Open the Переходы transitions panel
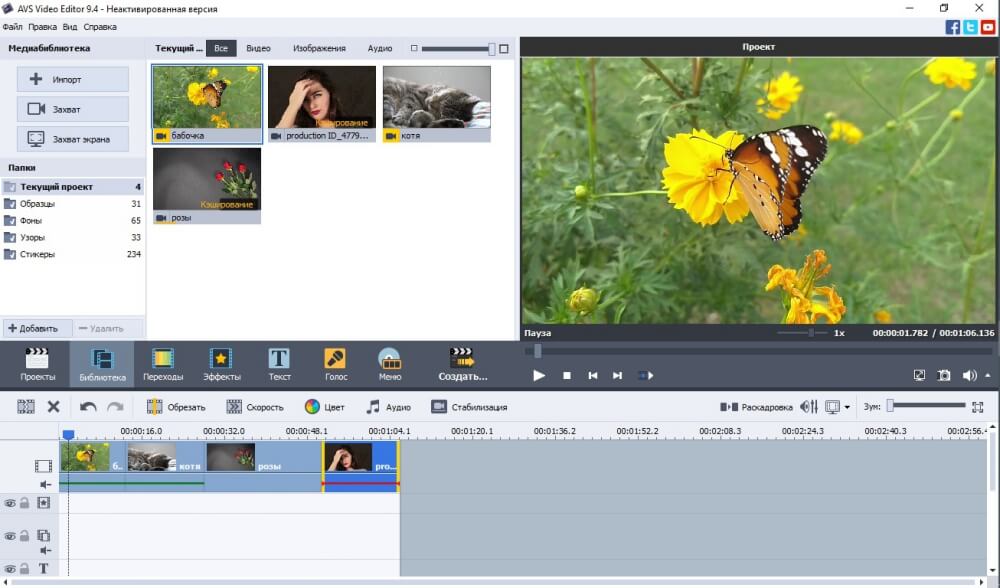The width and height of the screenshot is (1000, 588). [x=163, y=365]
